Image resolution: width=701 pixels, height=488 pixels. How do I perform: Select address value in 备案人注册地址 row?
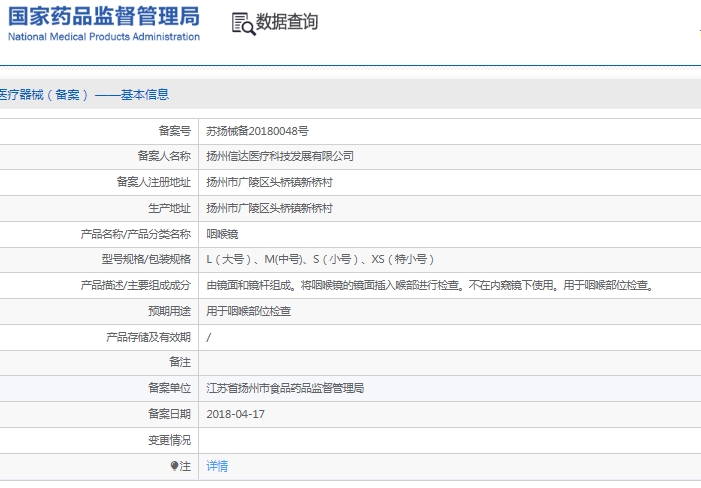(x=269, y=182)
